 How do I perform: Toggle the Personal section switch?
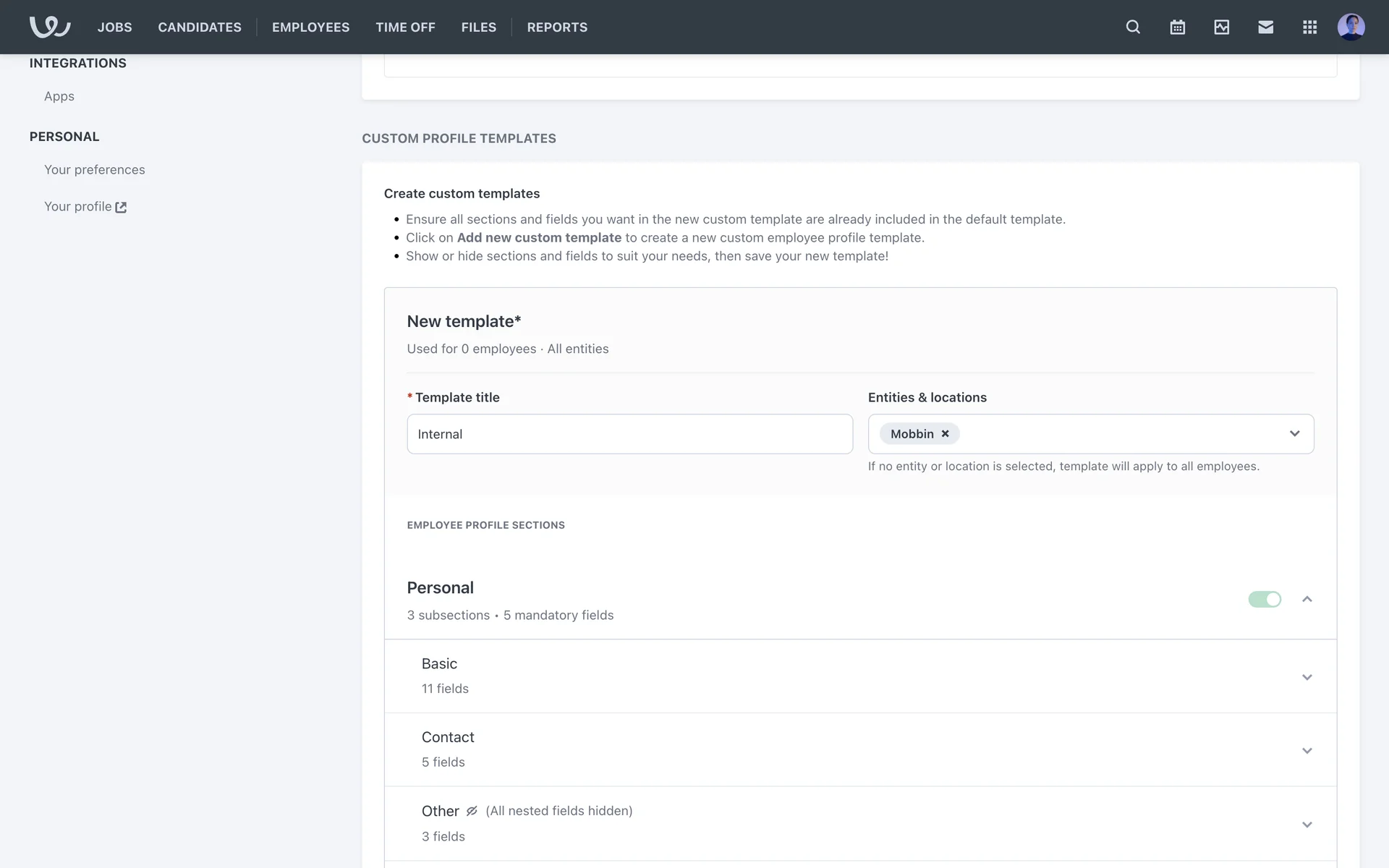tap(1264, 599)
